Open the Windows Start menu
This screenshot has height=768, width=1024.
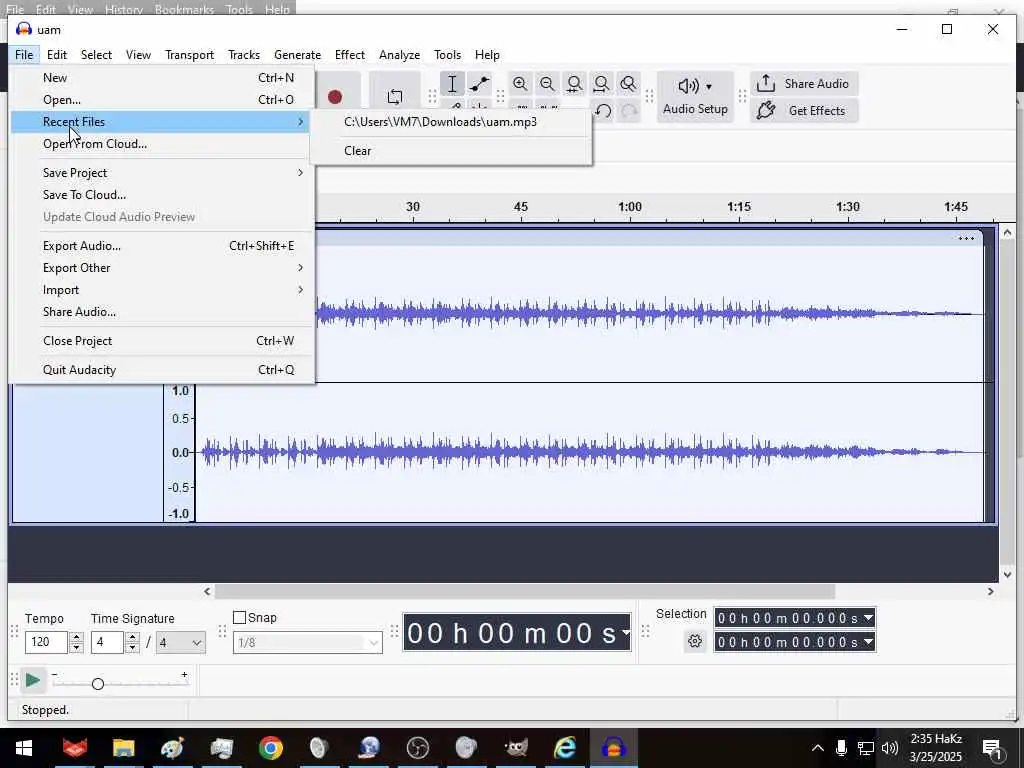24,748
